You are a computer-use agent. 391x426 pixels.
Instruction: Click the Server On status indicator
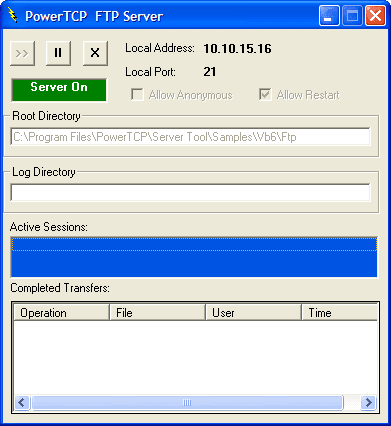pyautogui.click(x=59, y=90)
